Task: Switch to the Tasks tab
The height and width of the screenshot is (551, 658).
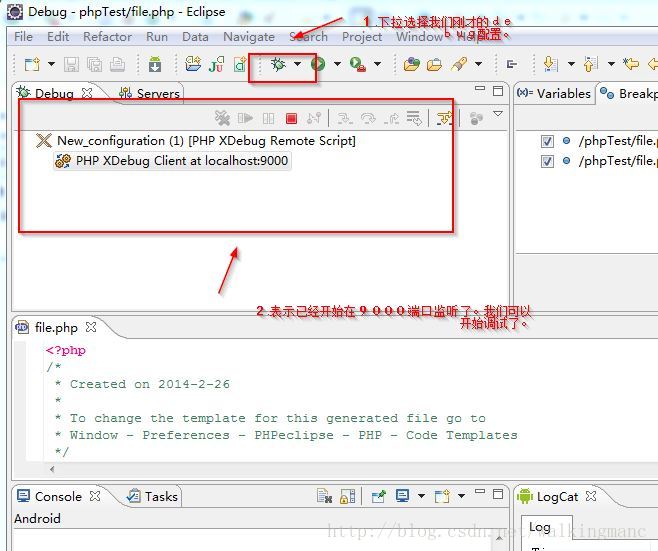Action: click(152, 496)
